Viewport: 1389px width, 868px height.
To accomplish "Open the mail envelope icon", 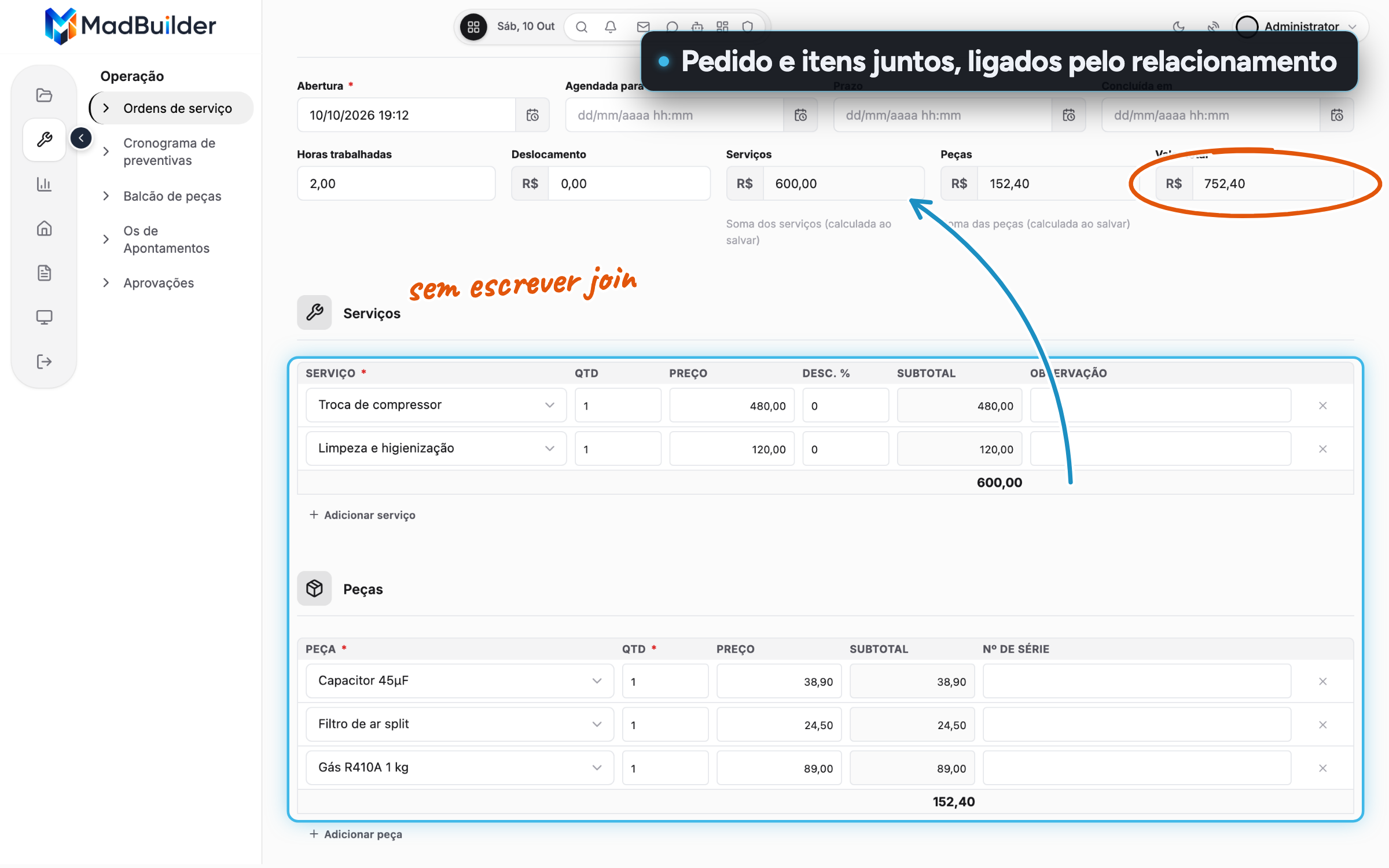I will pyautogui.click(x=643, y=27).
